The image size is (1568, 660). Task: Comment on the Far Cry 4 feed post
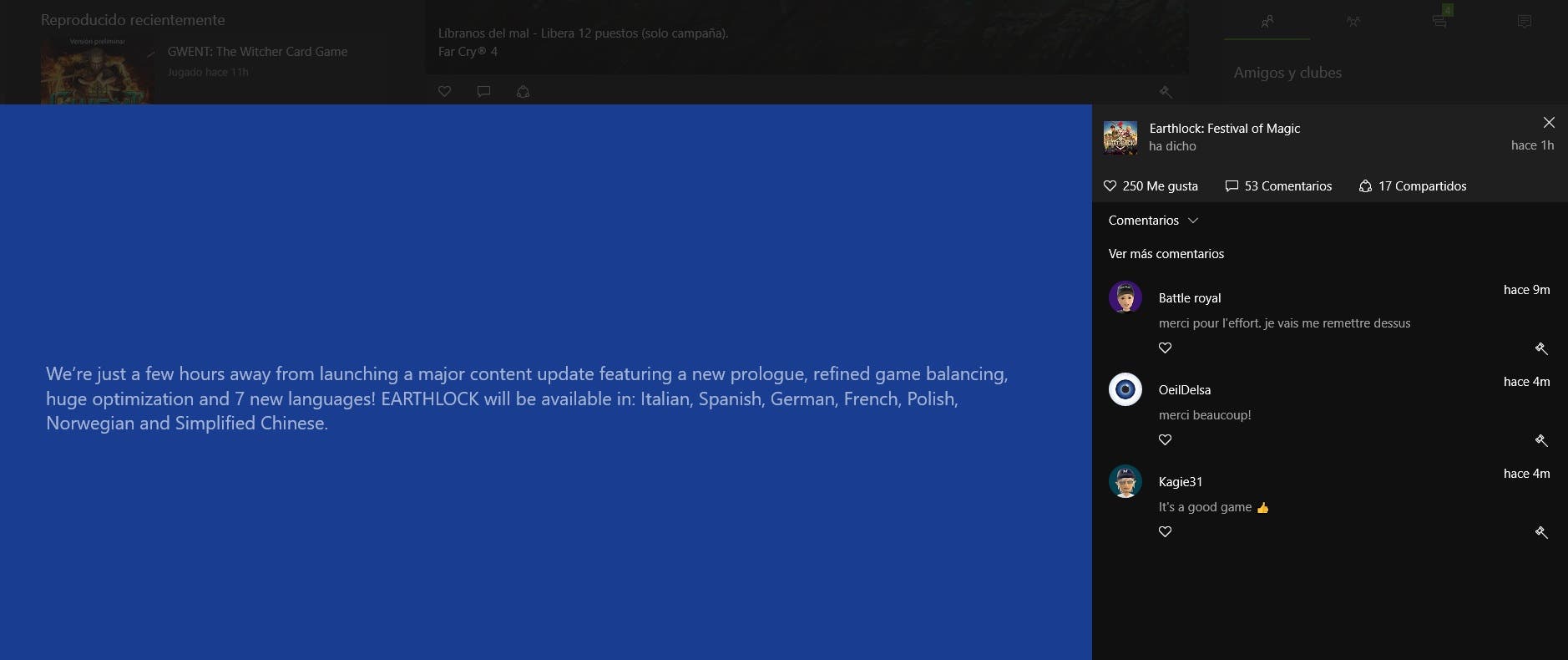click(483, 92)
